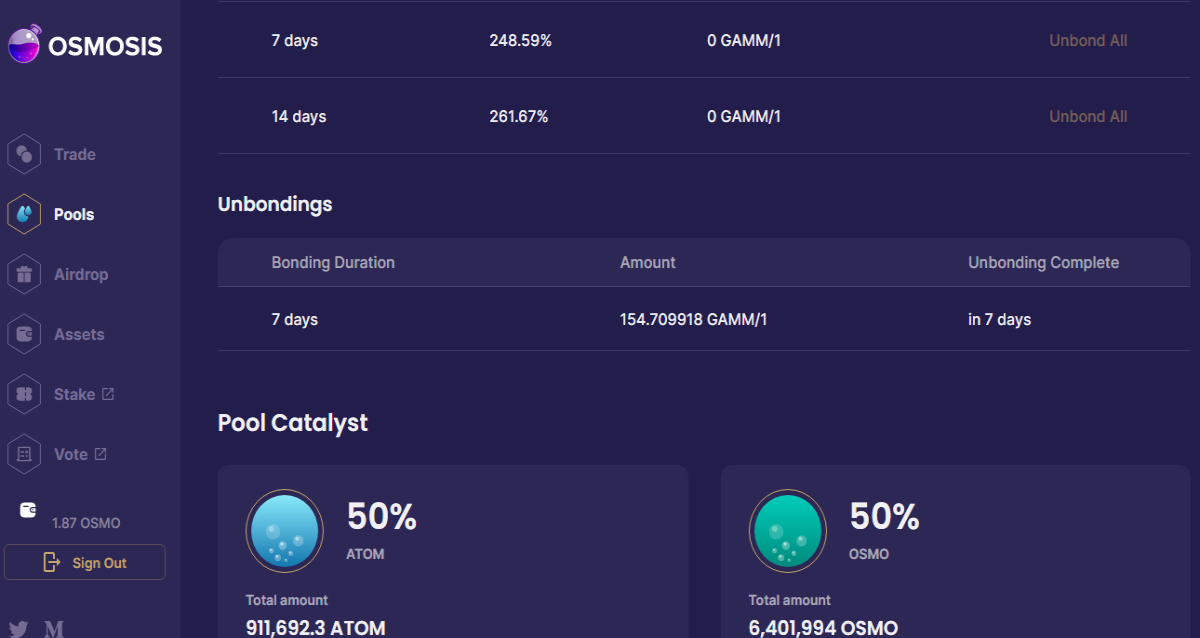
Task: Click the Assets wallet hexagon icon
Action: tap(24, 334)
